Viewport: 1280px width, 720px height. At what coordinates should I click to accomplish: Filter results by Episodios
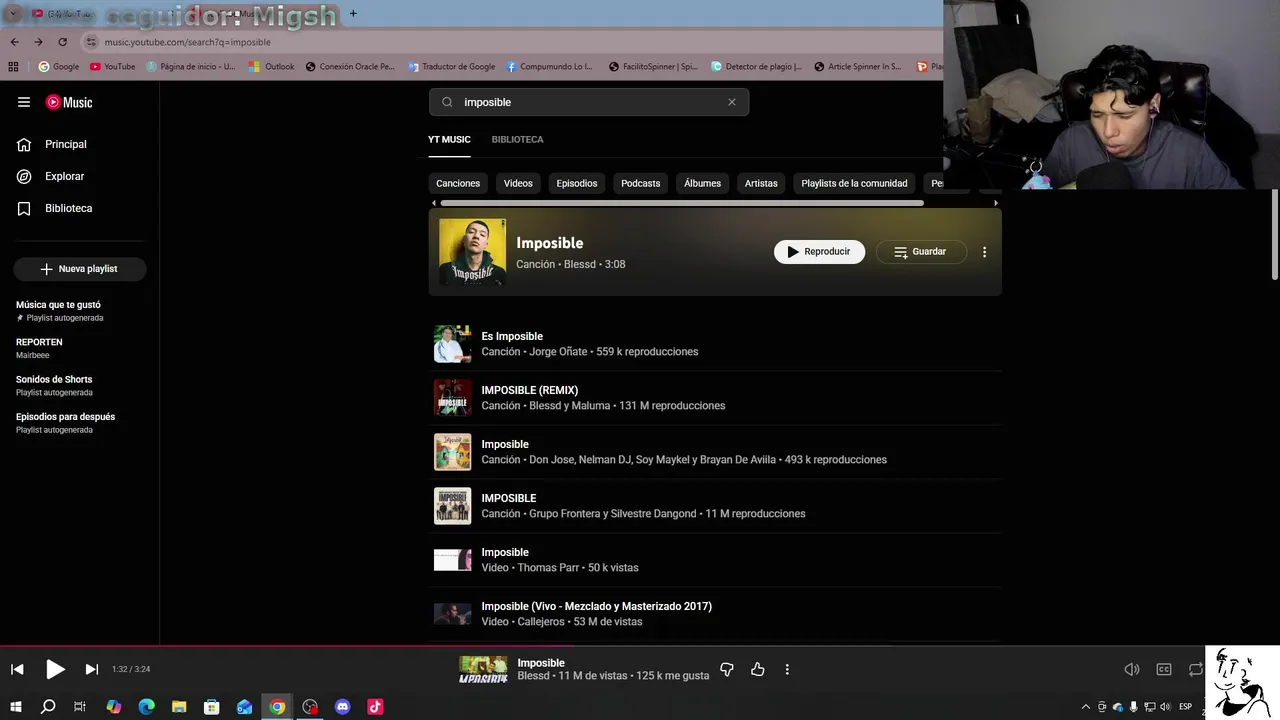[576, 183]
